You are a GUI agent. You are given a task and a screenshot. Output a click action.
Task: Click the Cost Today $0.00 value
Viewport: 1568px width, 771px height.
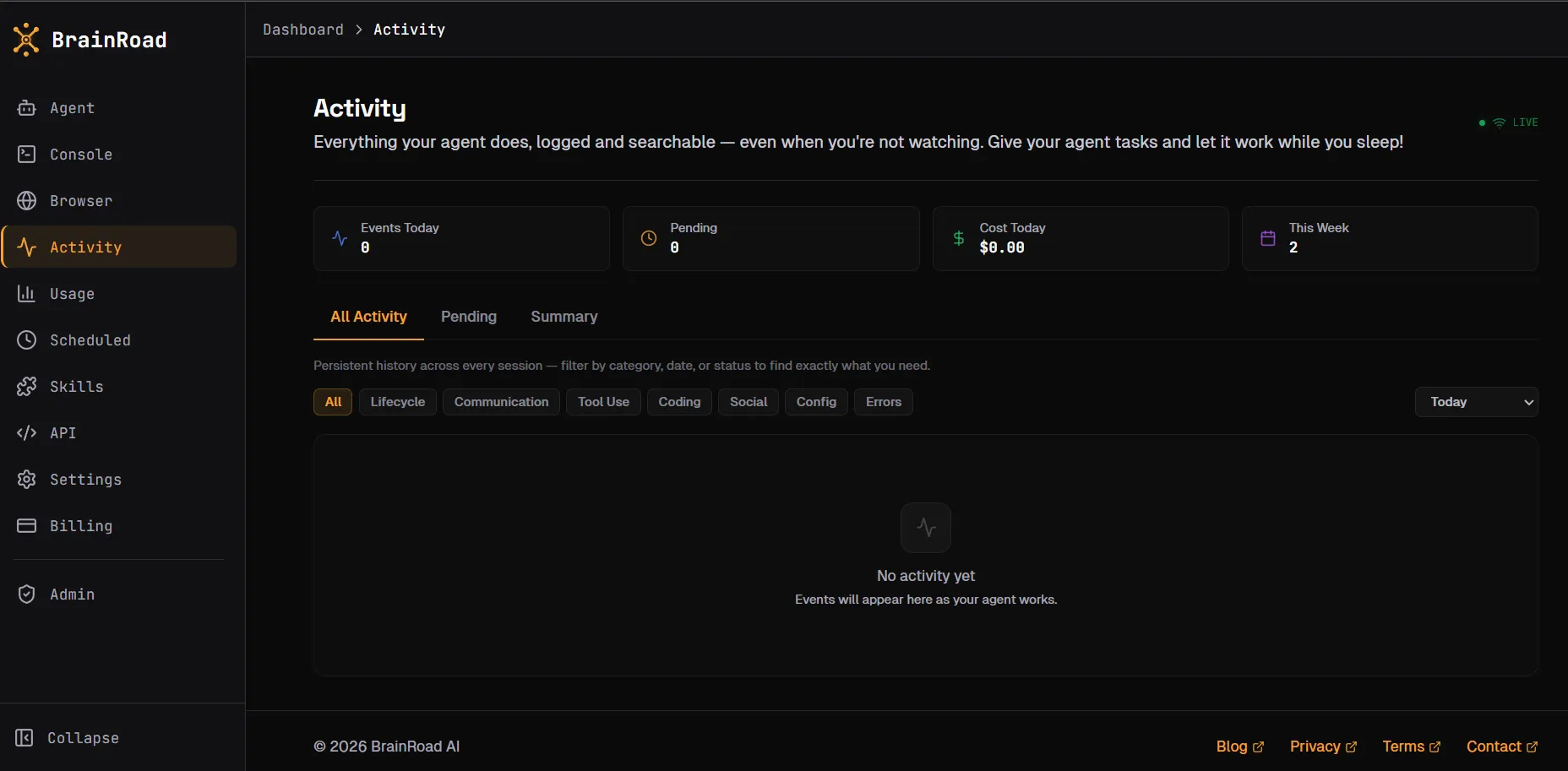click(x=1002, y=247)
